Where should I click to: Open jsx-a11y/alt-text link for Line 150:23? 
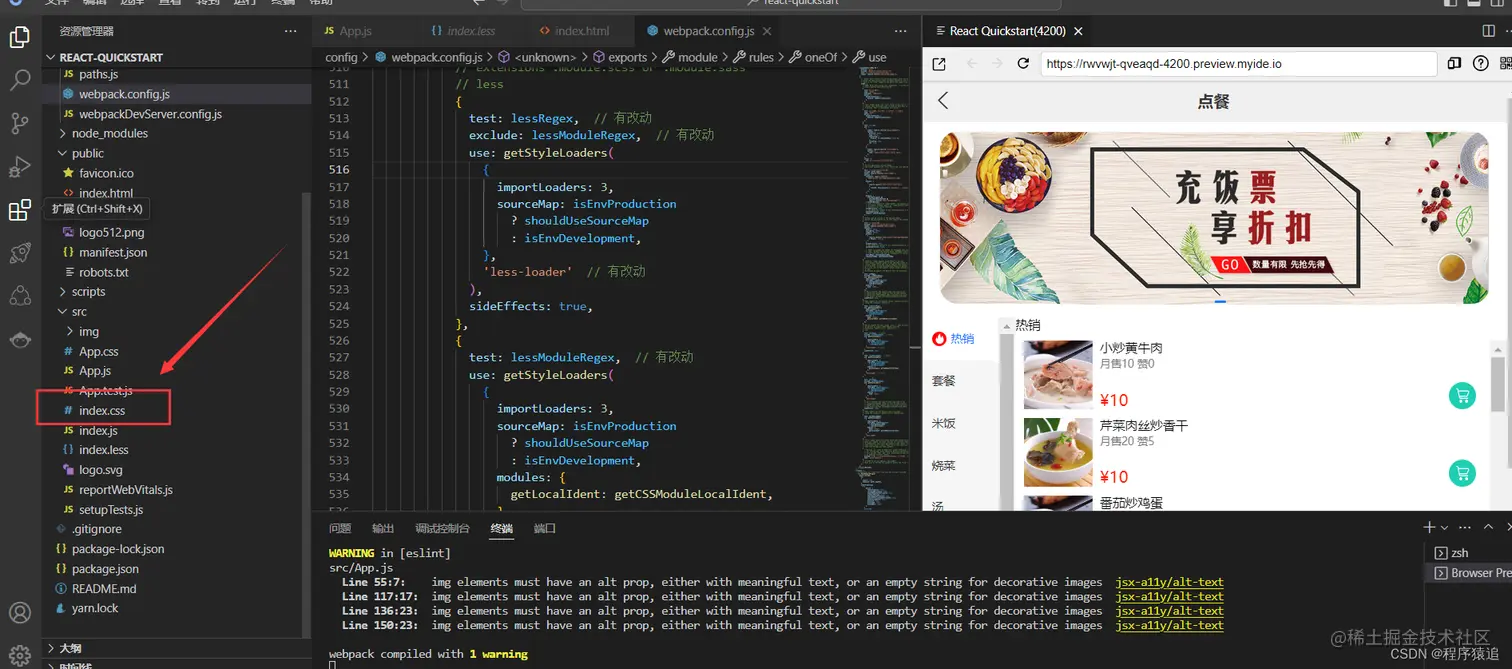tap(1169, 625)
